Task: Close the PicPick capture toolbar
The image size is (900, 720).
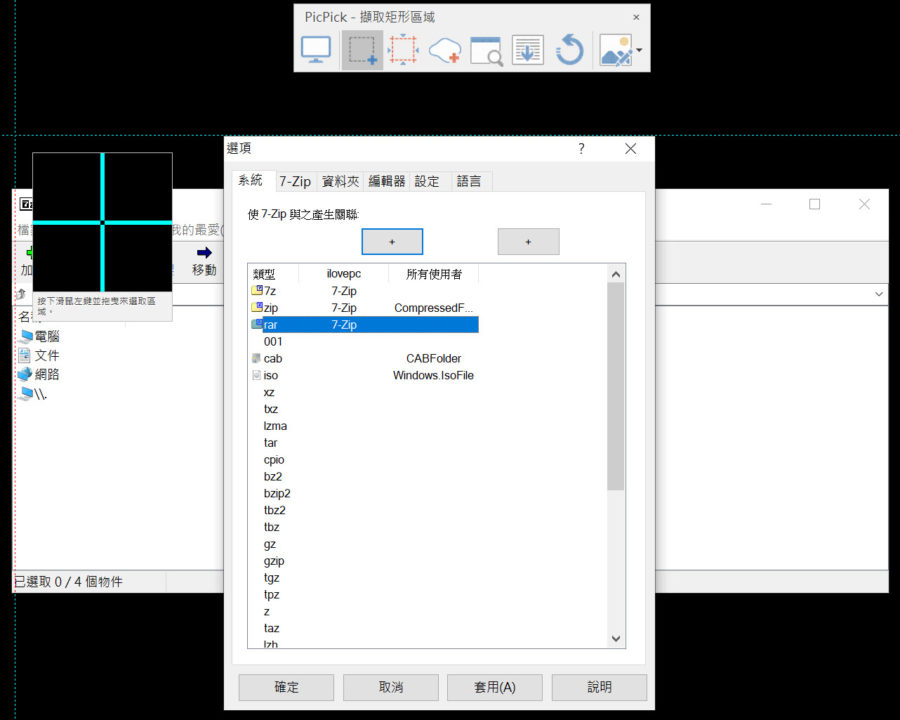Action: [x=636, y=17]
